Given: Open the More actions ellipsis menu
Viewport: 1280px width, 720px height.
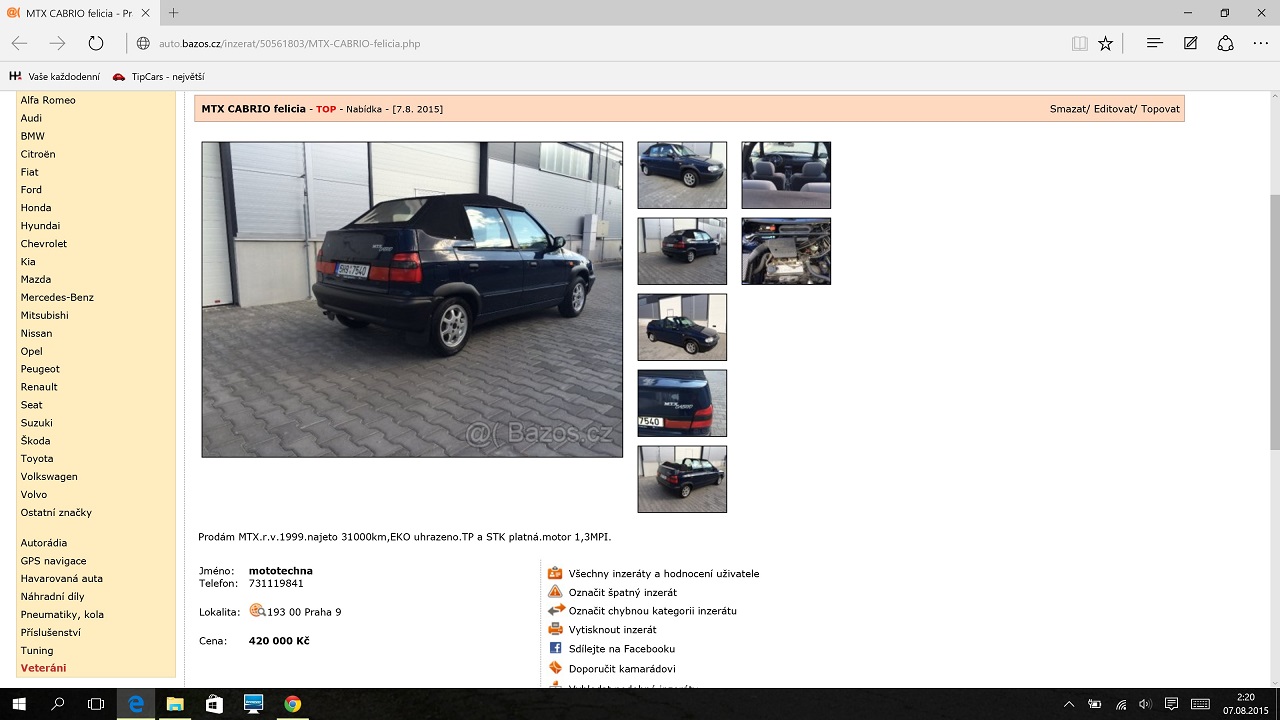Looking at the screenshot, I should point(1260,43).
